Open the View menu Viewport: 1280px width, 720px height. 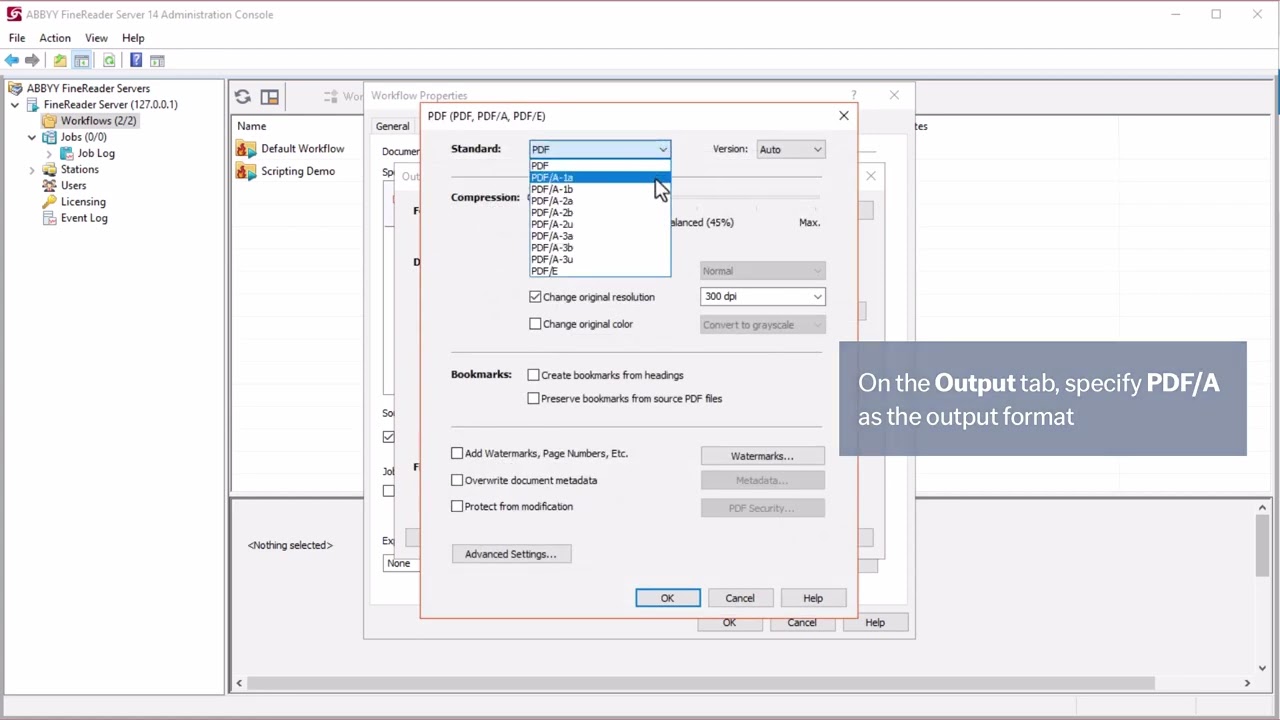tap(96, 38)
